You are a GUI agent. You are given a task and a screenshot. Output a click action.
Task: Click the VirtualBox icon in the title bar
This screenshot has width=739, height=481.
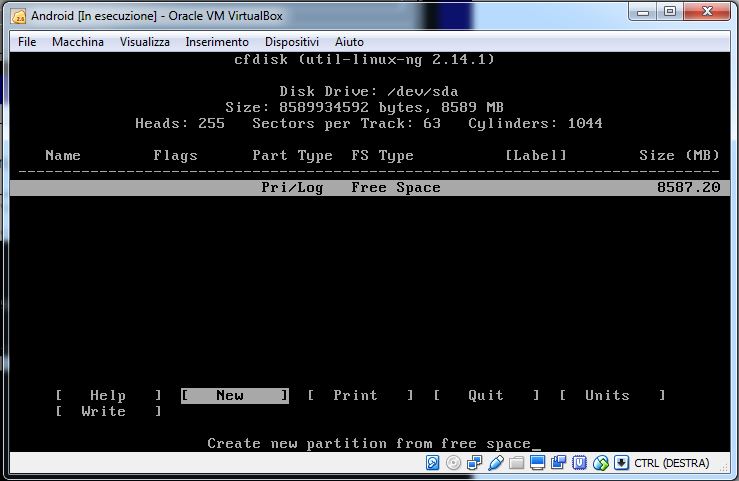coord(19,14)
